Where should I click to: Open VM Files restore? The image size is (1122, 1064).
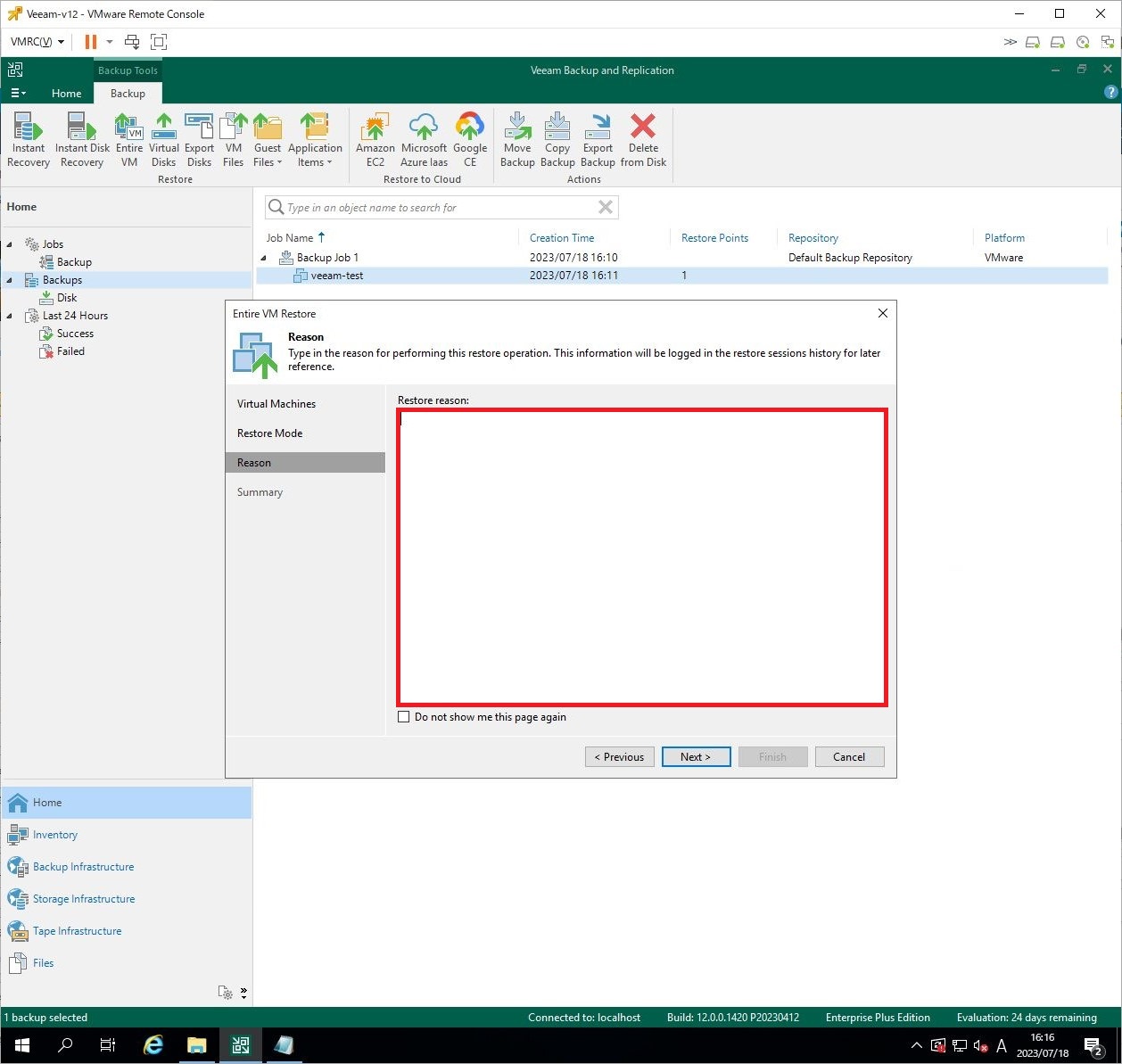234,140
